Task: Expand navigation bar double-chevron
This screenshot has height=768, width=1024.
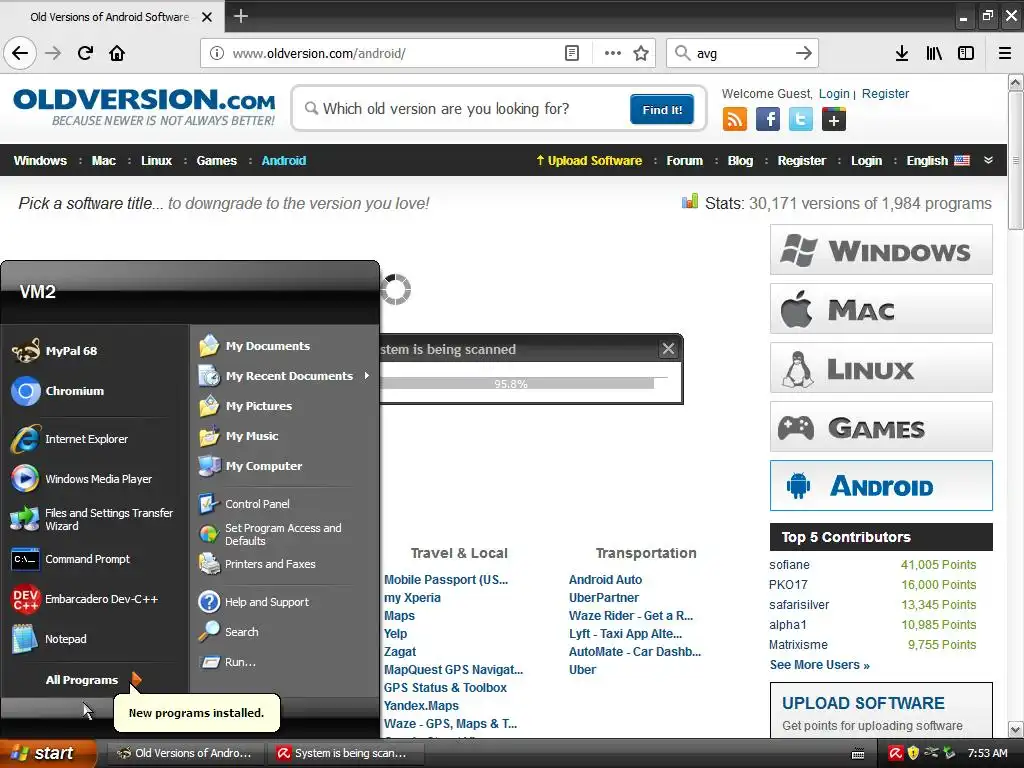Action: [x=988, y=160]
